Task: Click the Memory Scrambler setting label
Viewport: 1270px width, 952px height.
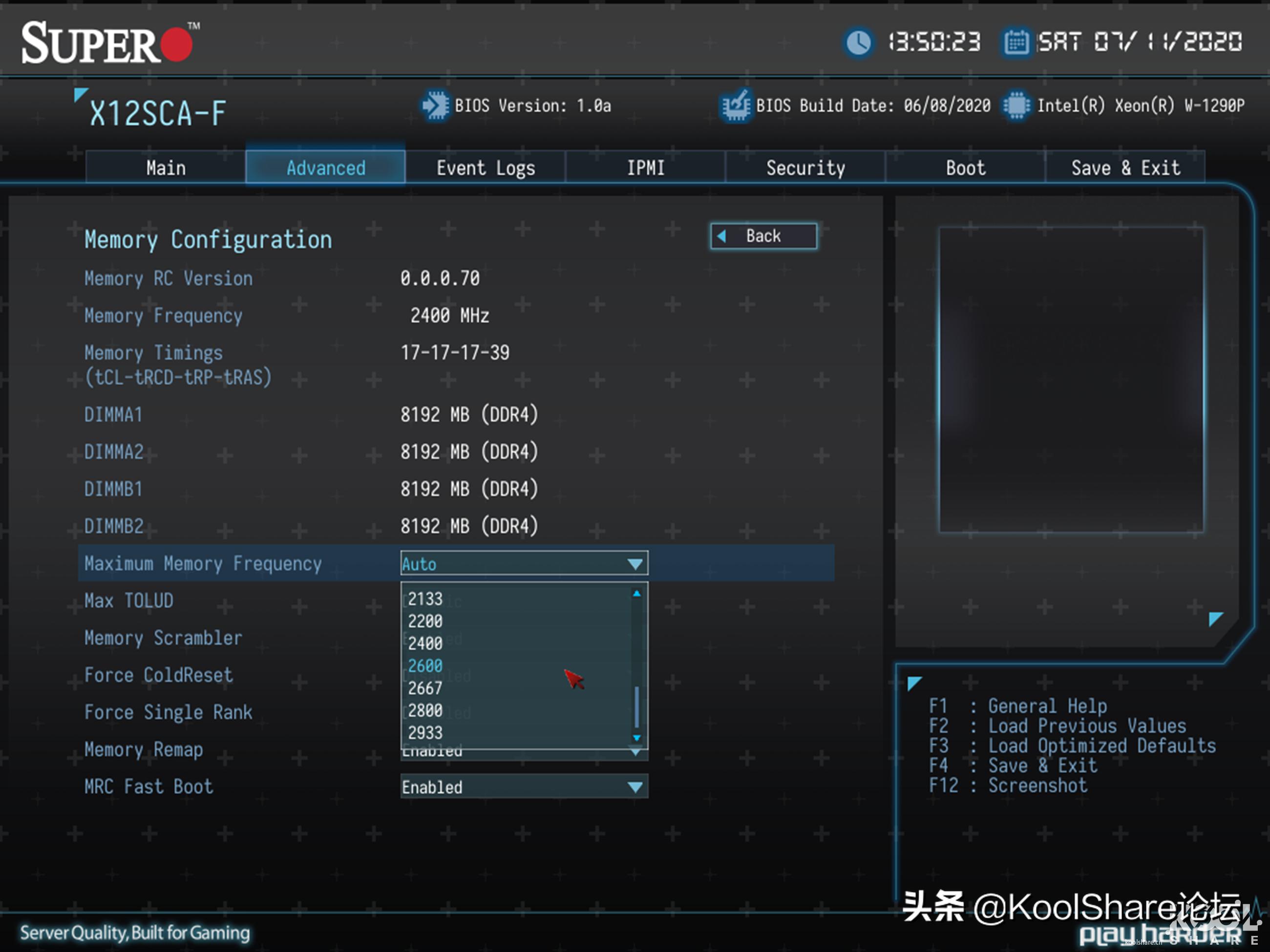Action: (163, 638)
